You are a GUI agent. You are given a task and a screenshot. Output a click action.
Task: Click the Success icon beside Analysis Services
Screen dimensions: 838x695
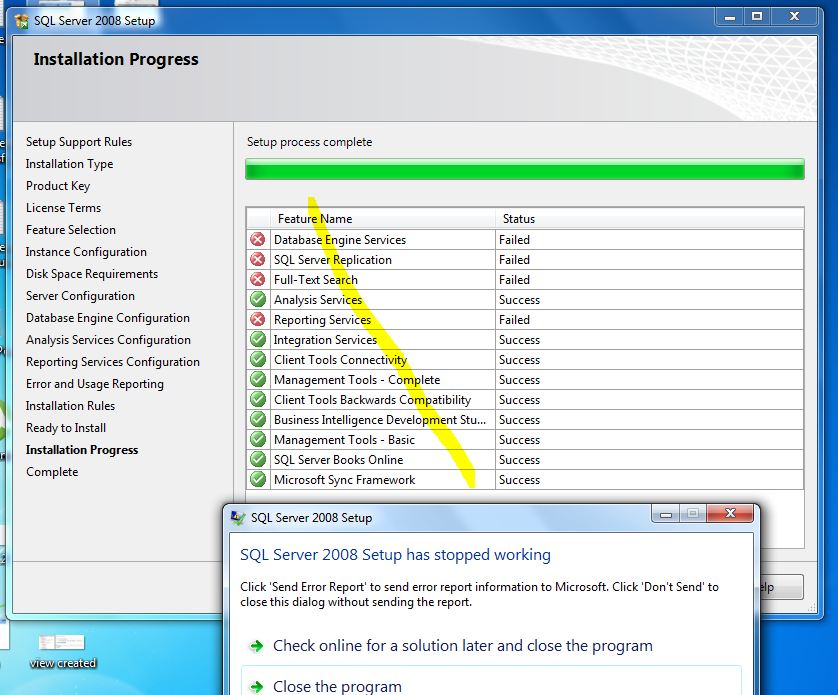[x=258, y=300]
